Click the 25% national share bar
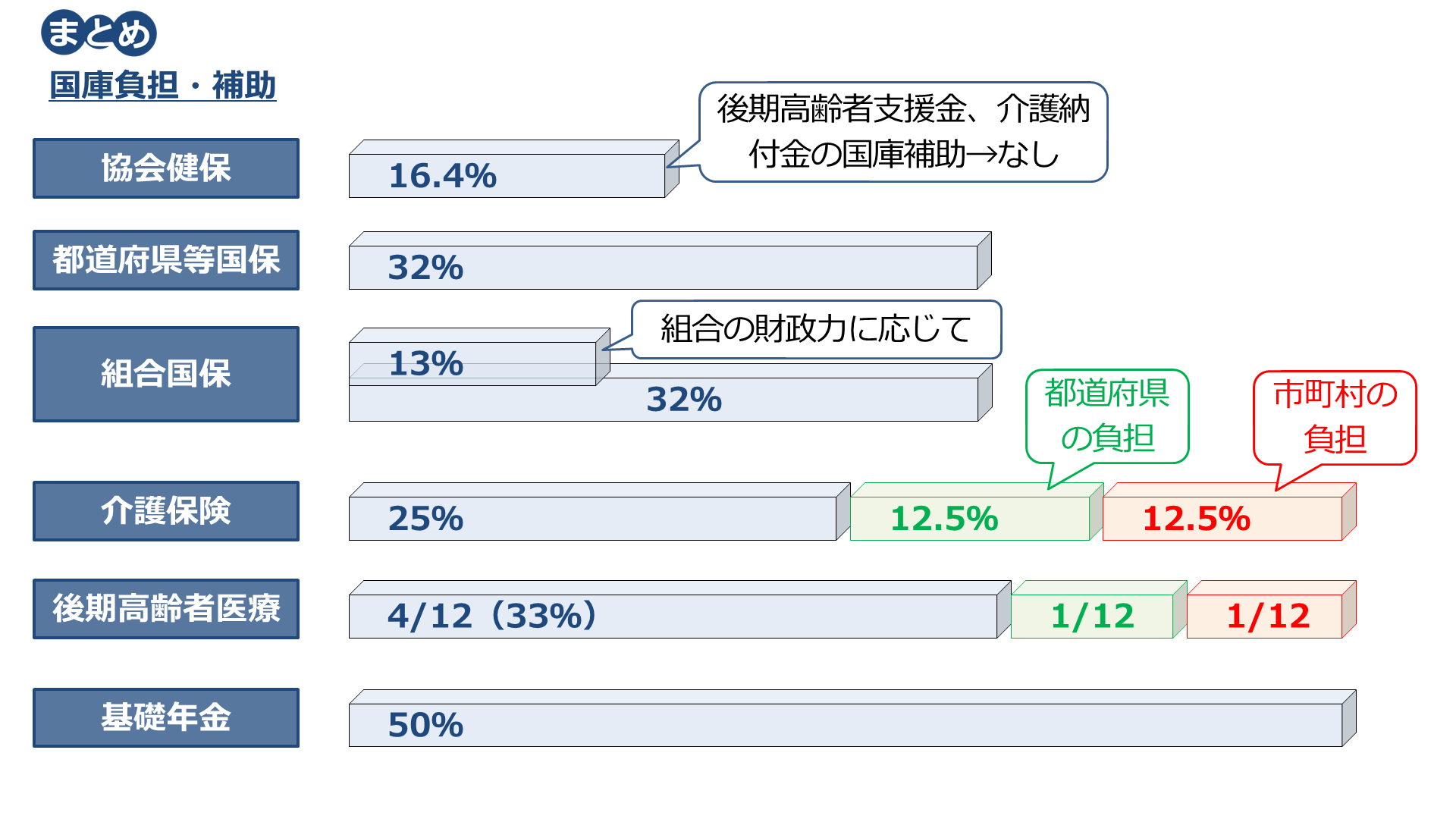This screenshot has height=819, width=1456. coord(591,519)
